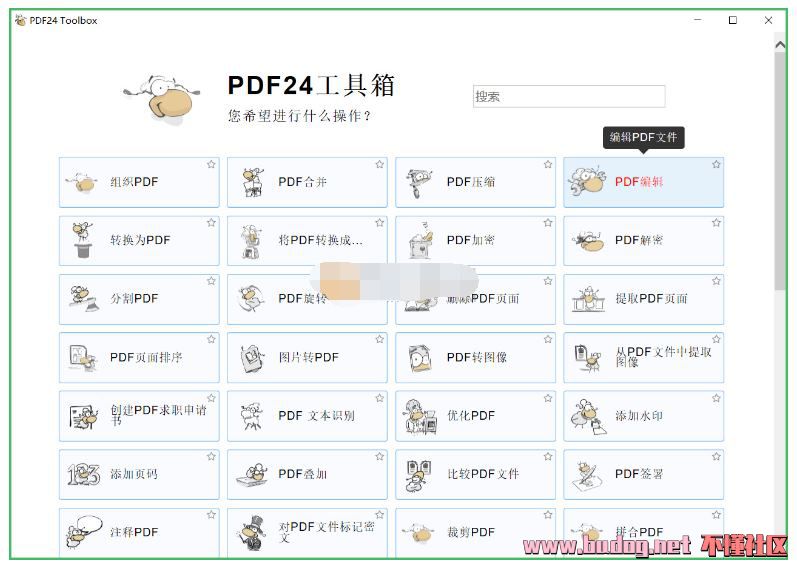Viewport: 797px width, 566px height.
Task: Star the PDF签署 tool
Action: (x=716, y=456)
